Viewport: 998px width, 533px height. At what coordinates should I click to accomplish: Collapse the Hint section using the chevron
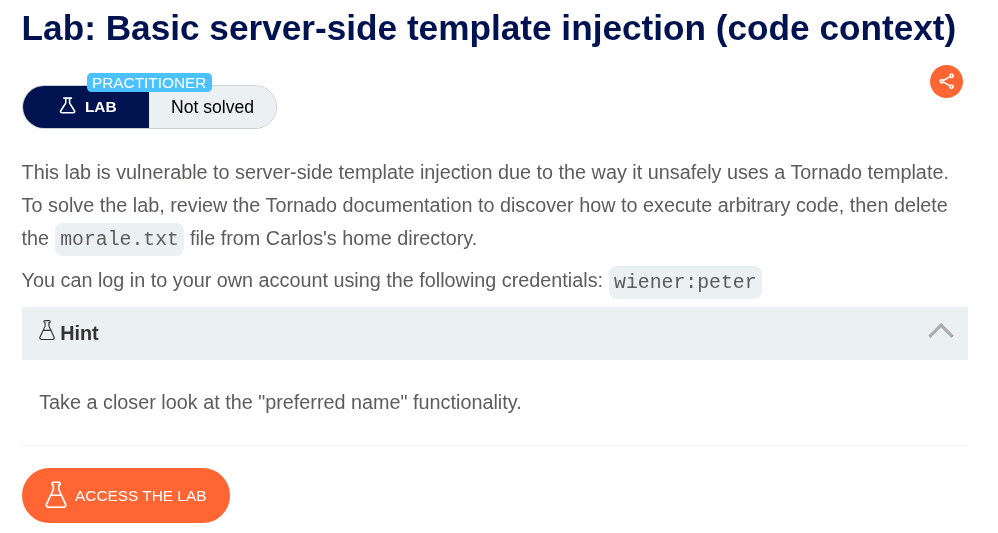point(940,331)
